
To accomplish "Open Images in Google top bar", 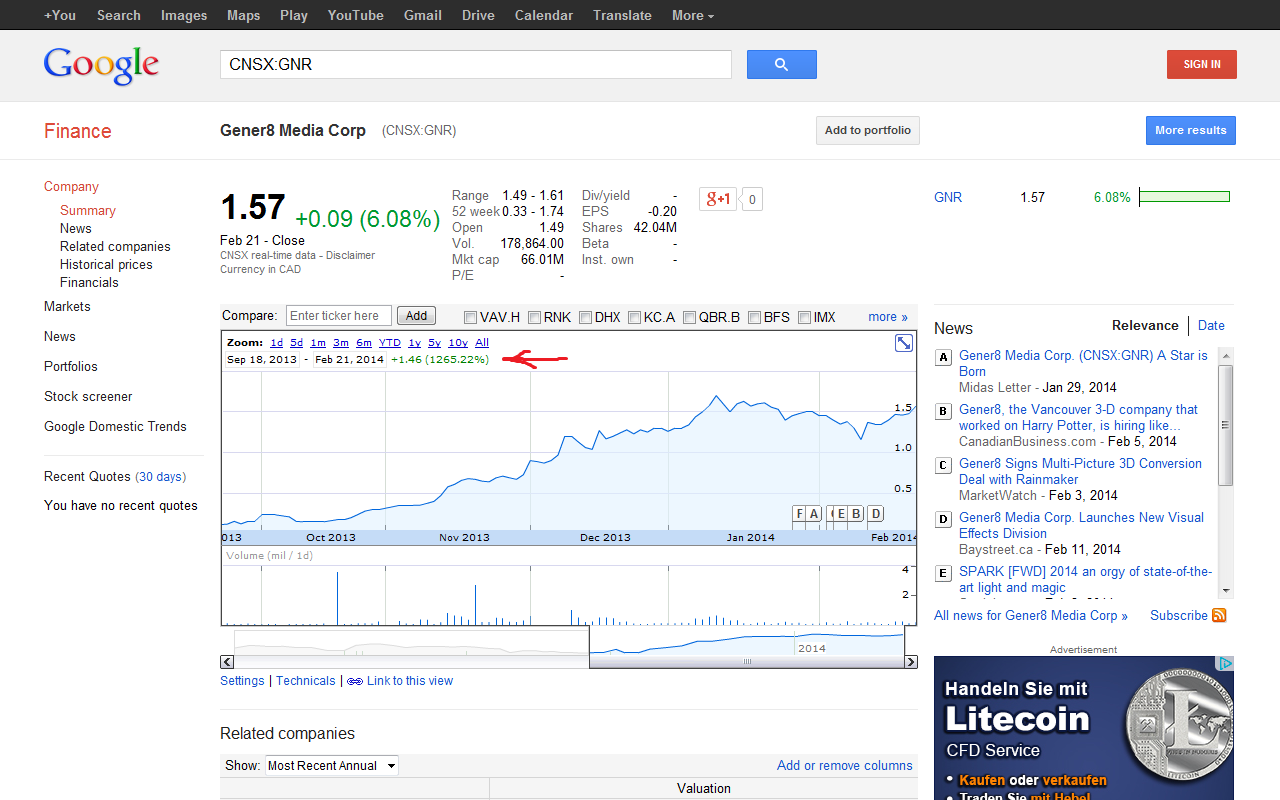I will [184, 15].
